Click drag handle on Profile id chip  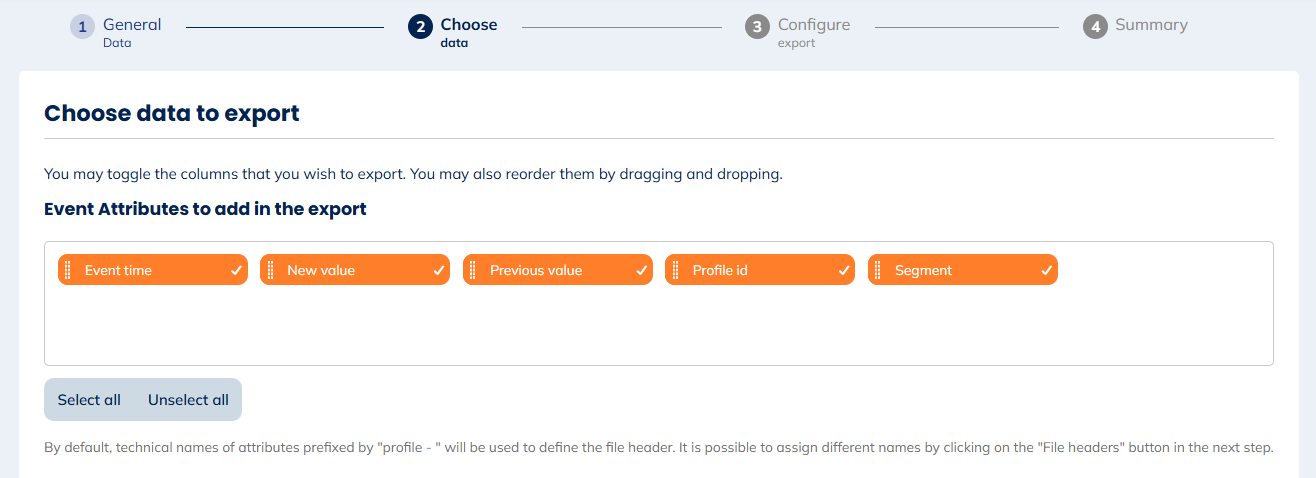[x=675, y=270]
